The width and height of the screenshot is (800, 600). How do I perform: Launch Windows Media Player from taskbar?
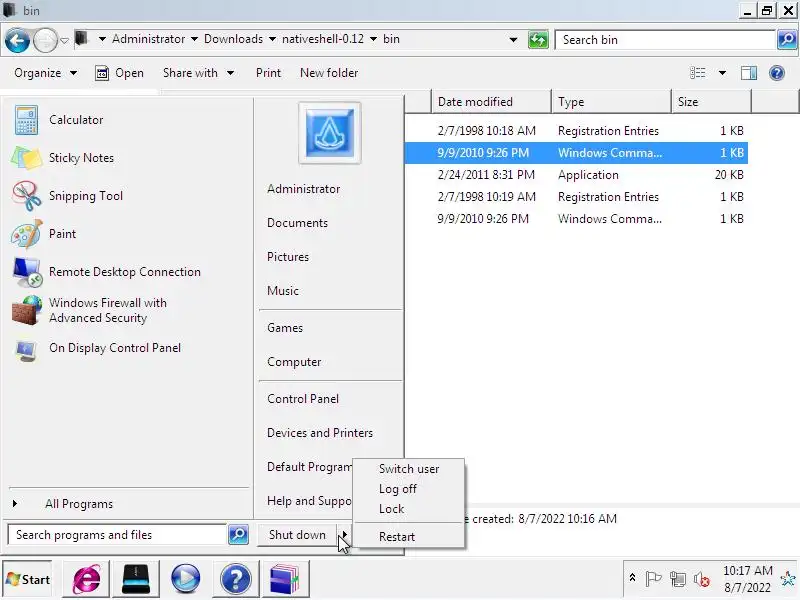click(185, 579)
